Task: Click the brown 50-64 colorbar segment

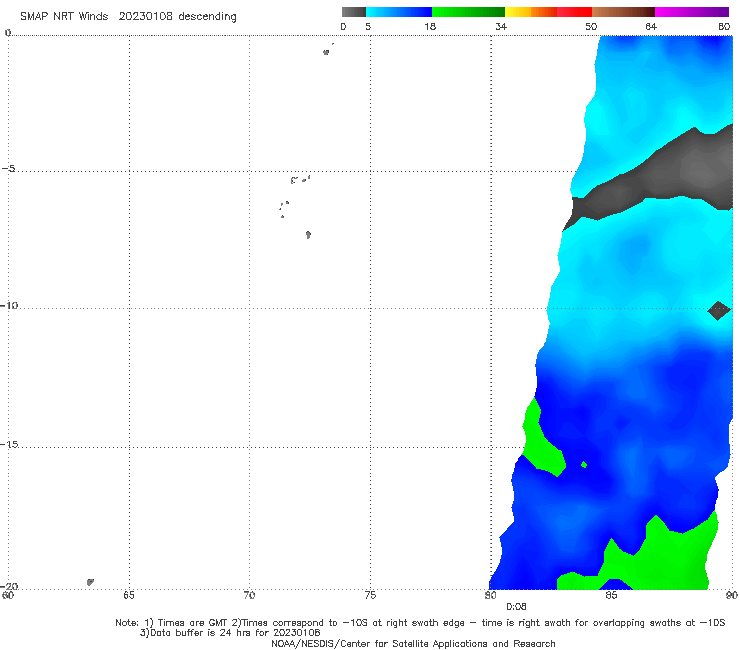Action: (623, 12)
